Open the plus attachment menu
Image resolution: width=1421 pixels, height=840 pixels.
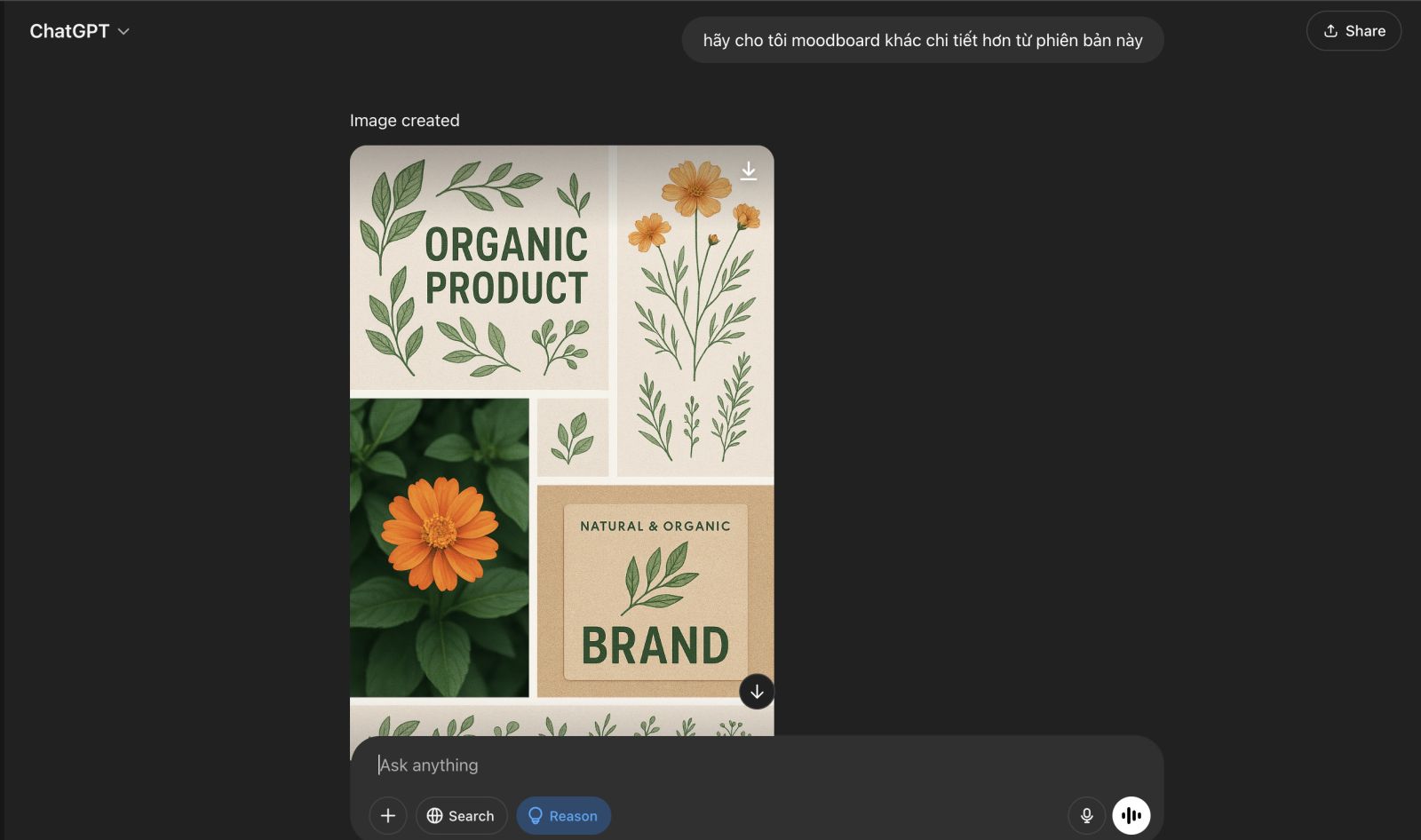388,816
